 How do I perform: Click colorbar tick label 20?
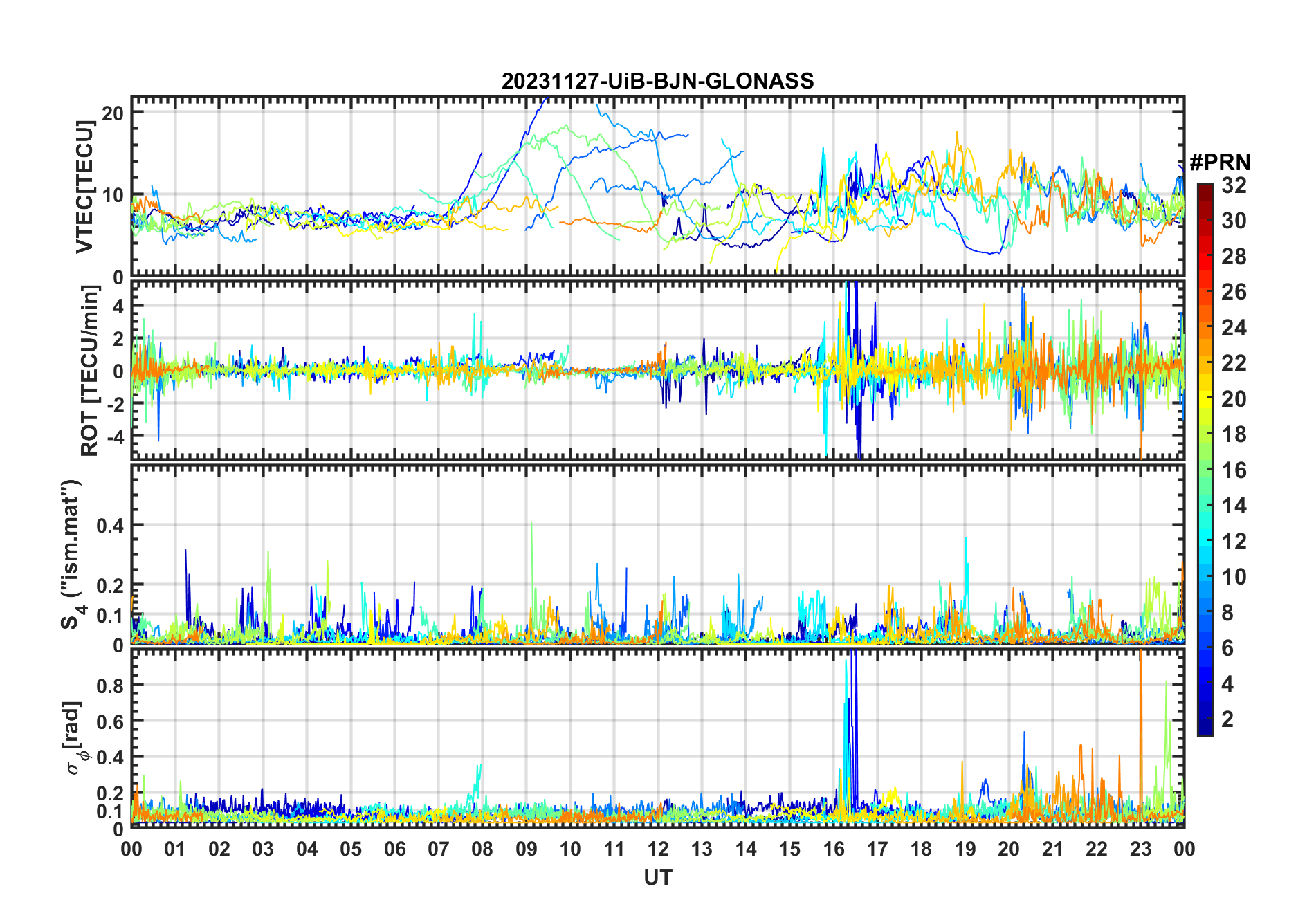tap(1234, 399)
